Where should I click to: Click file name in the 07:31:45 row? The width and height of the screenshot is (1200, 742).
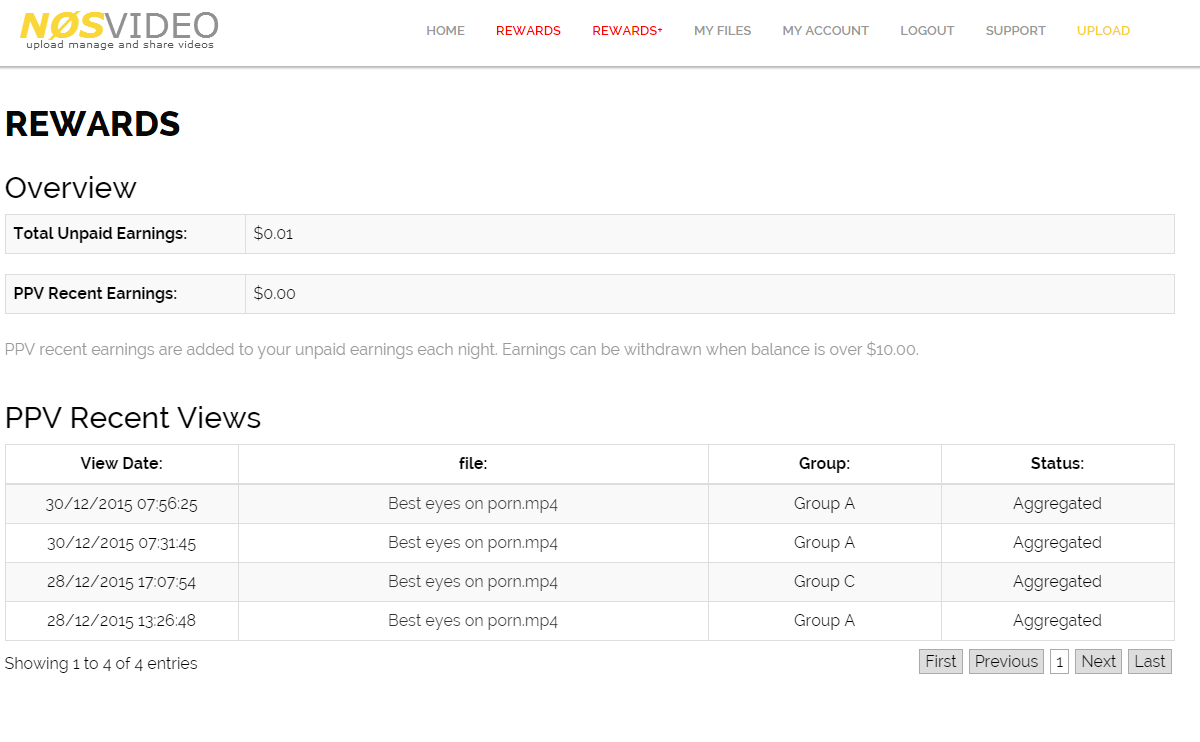(473, 543)
